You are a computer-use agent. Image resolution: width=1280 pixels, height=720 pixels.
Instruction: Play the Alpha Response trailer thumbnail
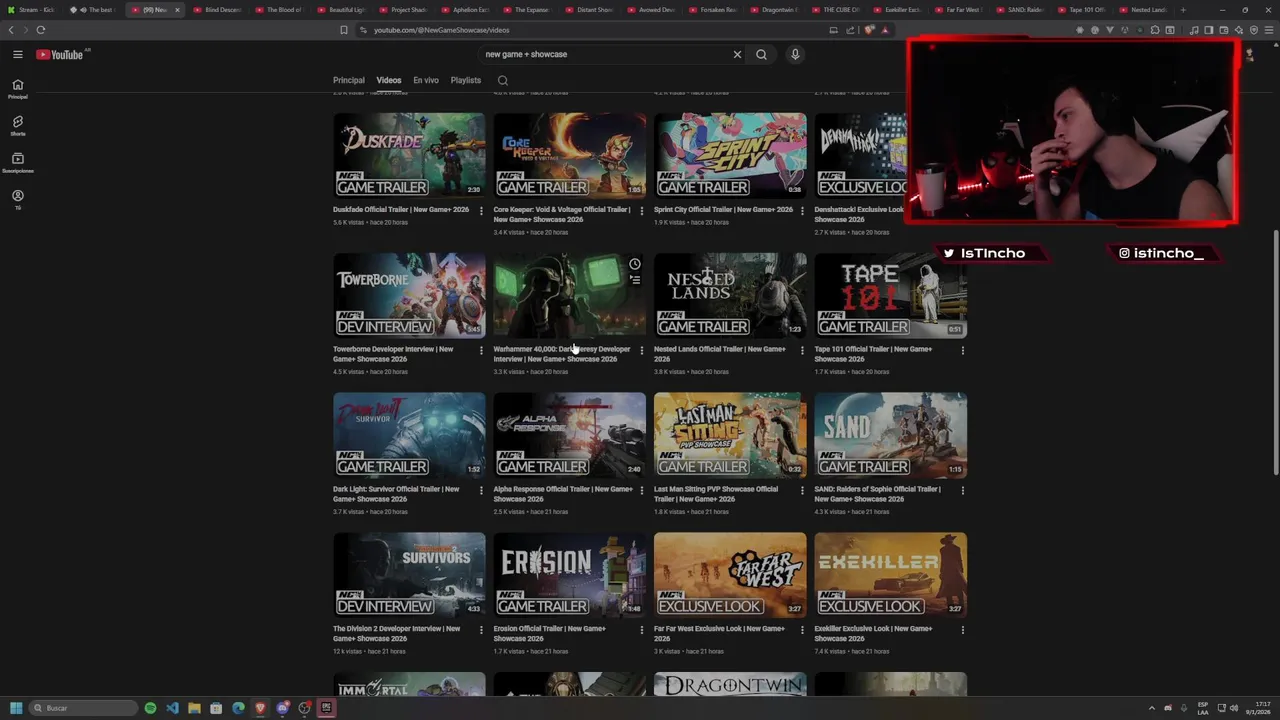570,435
